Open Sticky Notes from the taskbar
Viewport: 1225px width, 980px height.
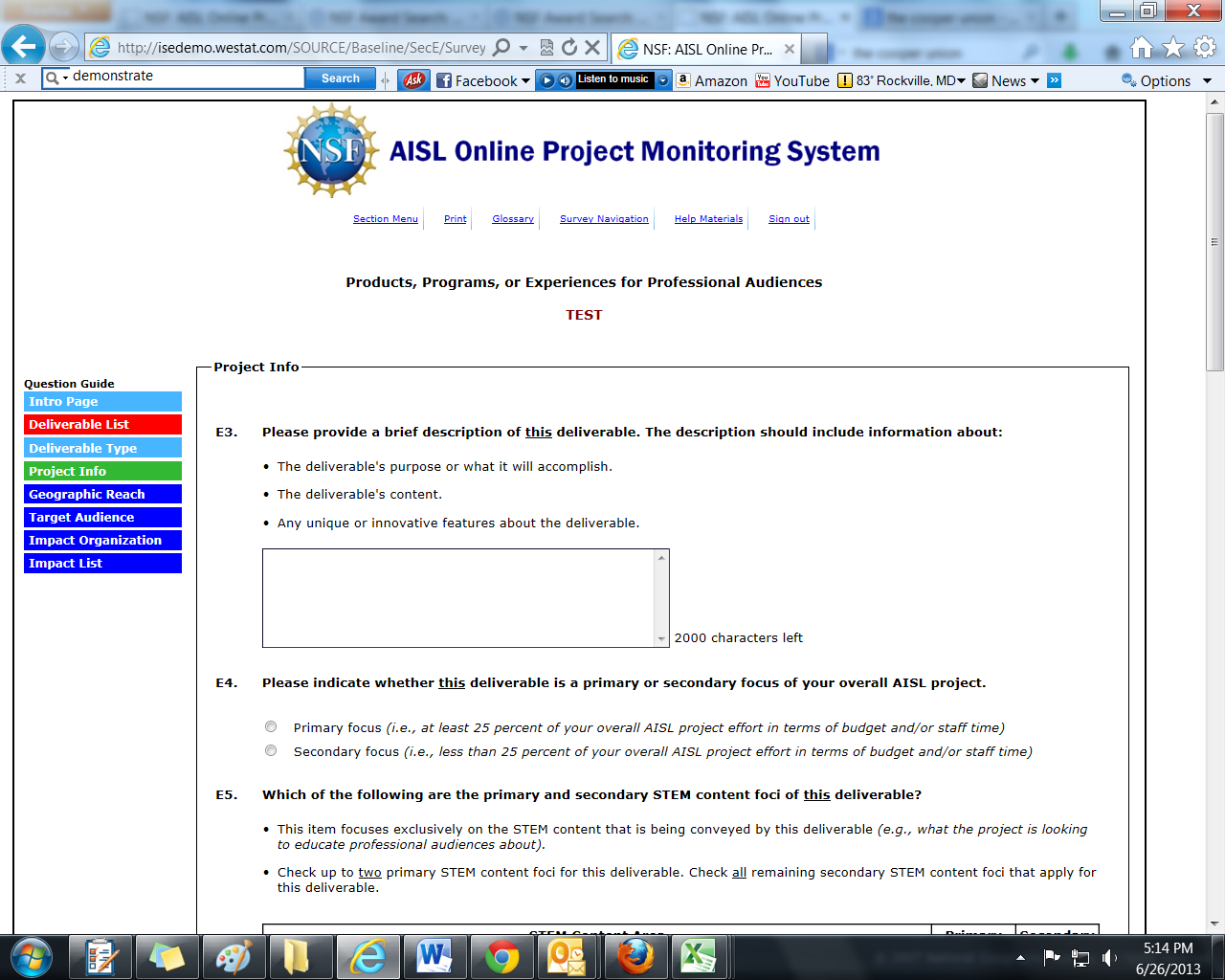pos(167,957)
